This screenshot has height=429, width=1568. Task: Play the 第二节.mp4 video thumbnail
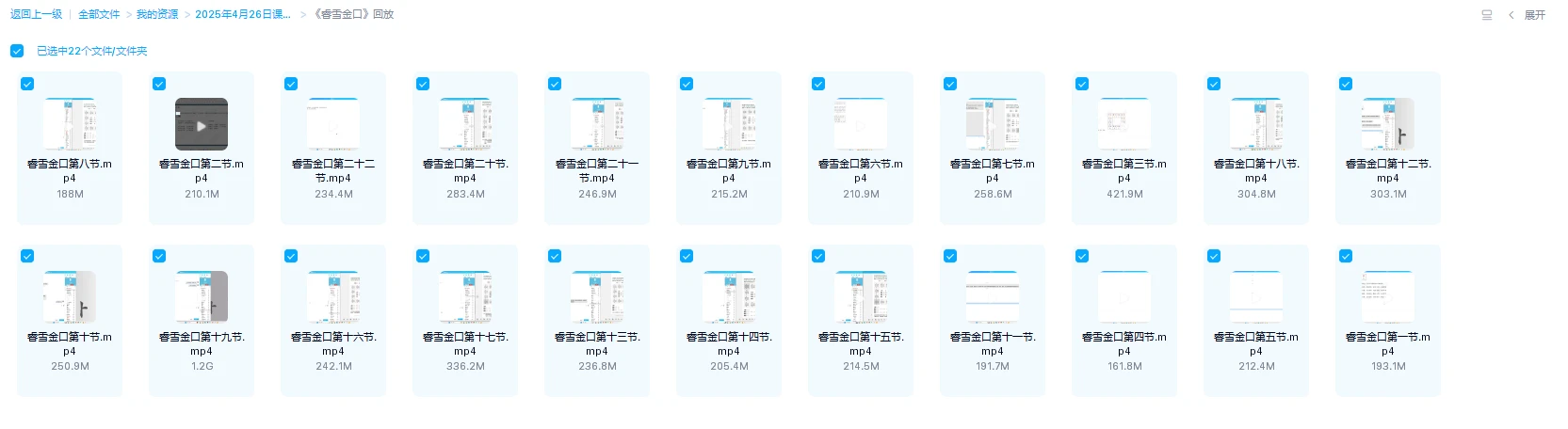coord(202,124)
